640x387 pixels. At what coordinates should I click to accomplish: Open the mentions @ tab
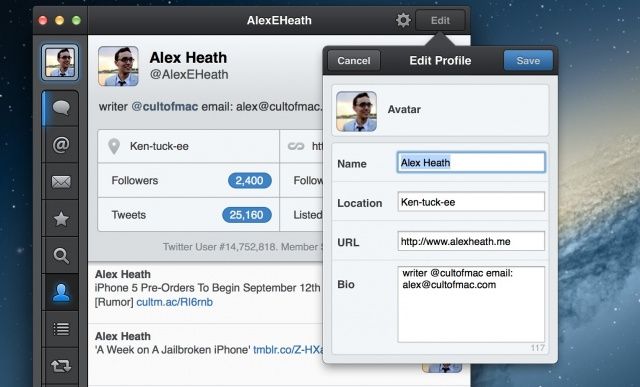(61, 145)
